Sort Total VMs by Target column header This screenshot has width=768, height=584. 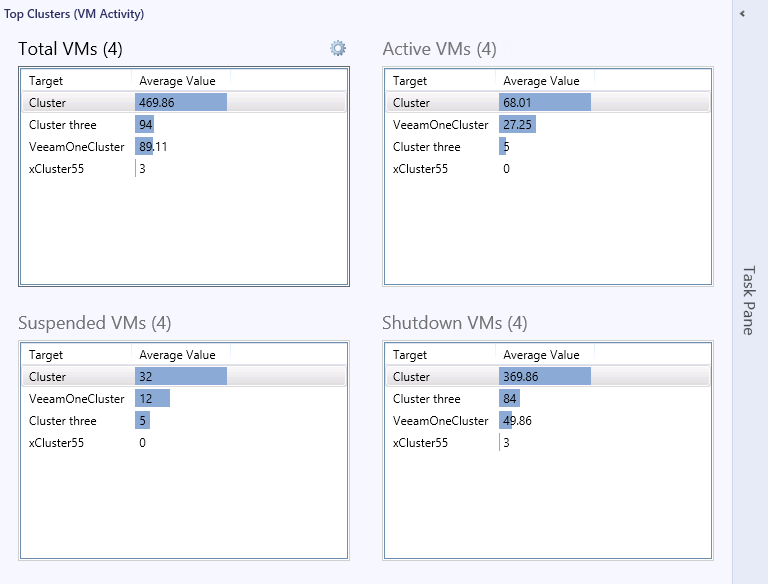tap(45, 81)
